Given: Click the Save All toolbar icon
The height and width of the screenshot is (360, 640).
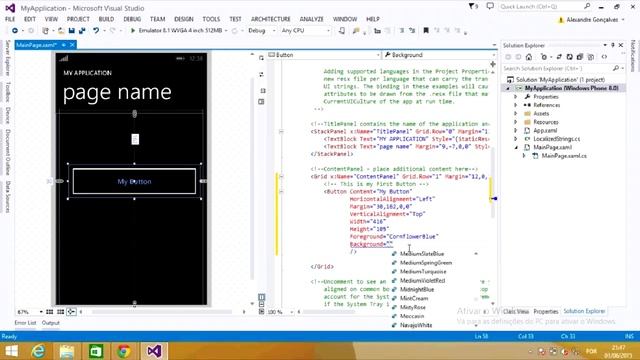Looking at the screenshot, I should click(x=82, y=31).
